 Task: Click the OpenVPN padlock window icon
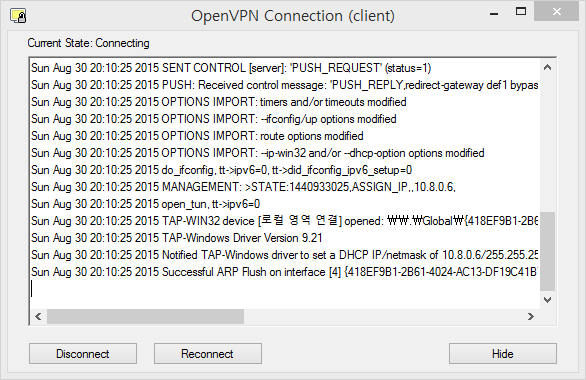pos(18,16)
